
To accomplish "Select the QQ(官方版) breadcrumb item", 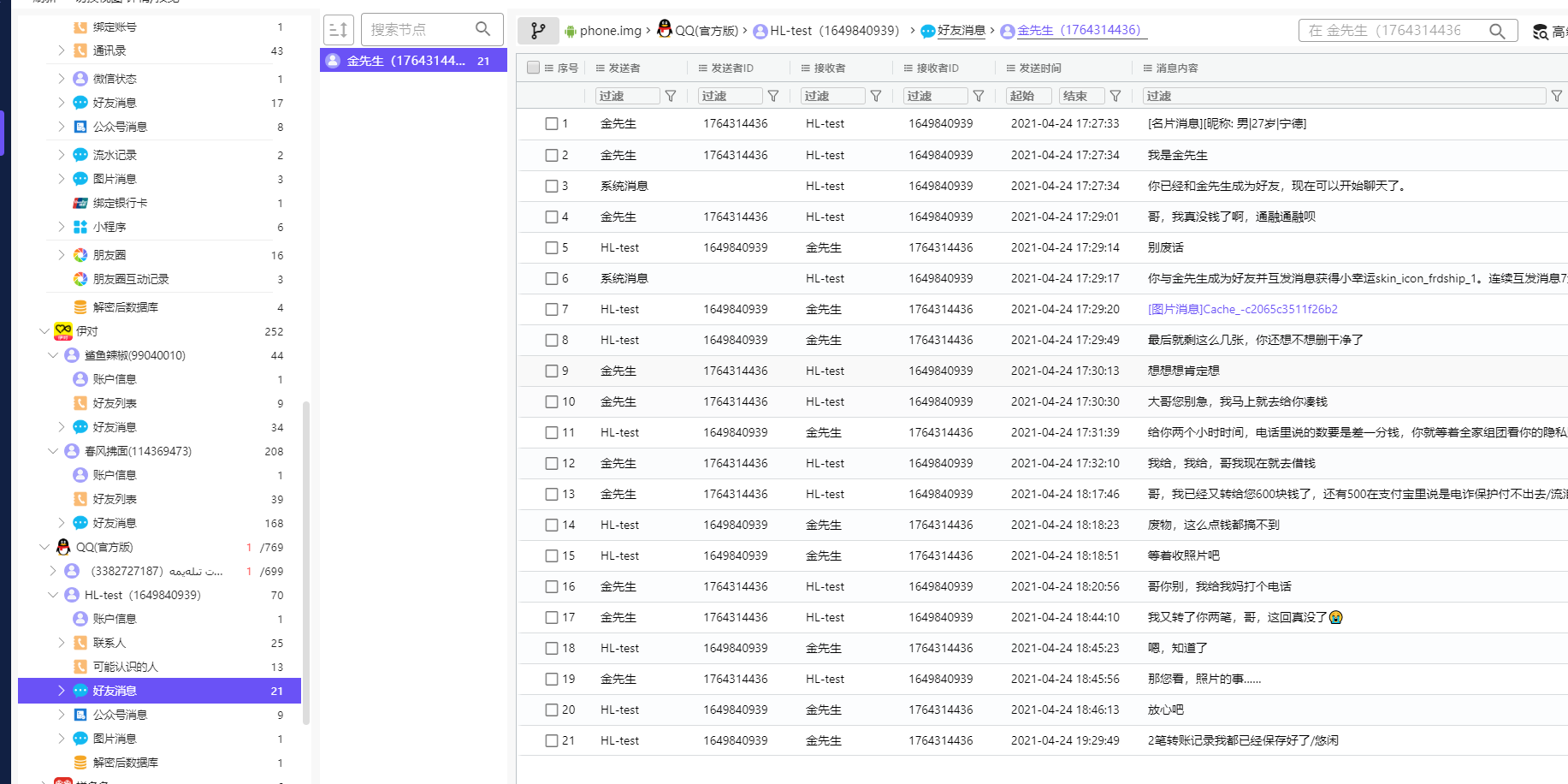I will click(706, 31).
